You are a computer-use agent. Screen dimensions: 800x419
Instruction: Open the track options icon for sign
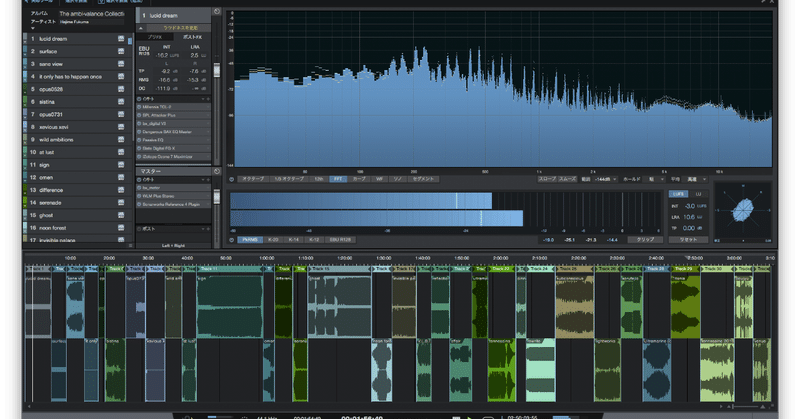pyautogui.click(x=121, y=165)
